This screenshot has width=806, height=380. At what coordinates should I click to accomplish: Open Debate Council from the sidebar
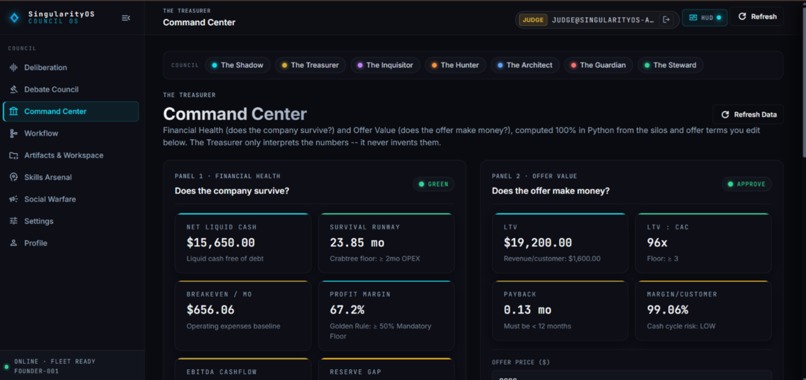click(71, 89)
